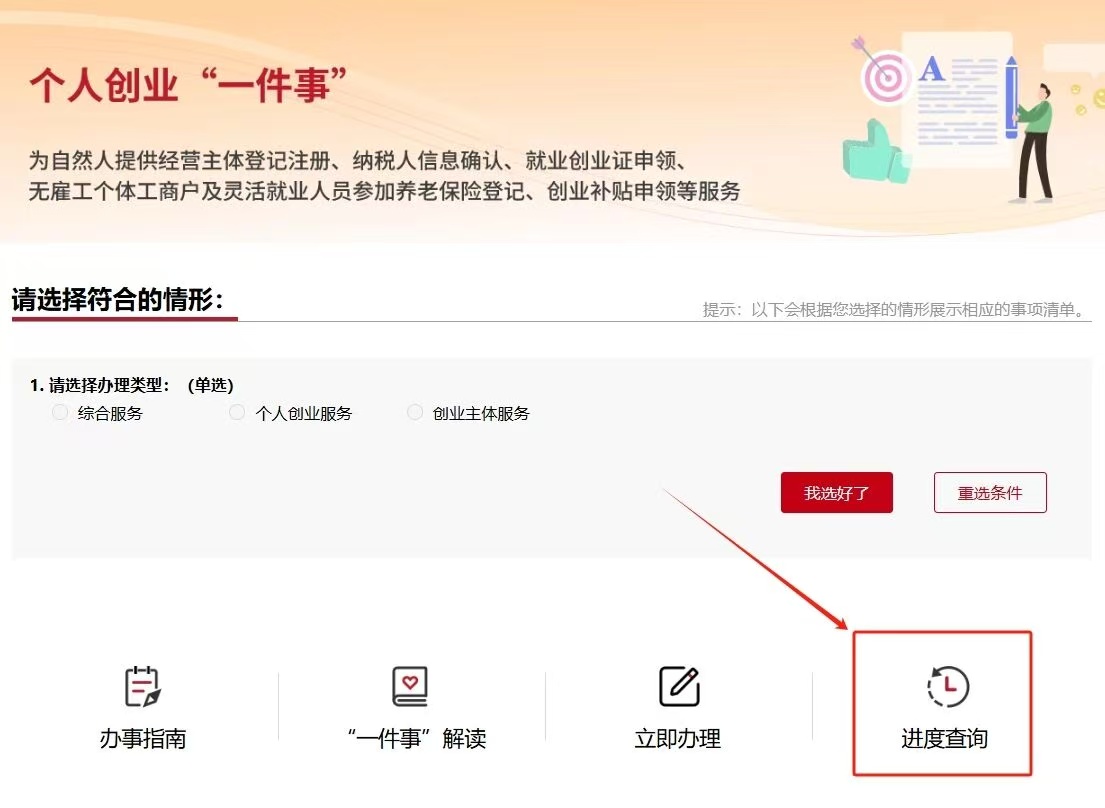Open the 办事指南 text label
Viewport: 1105px width, 808px height.
(x=142, y=739)
